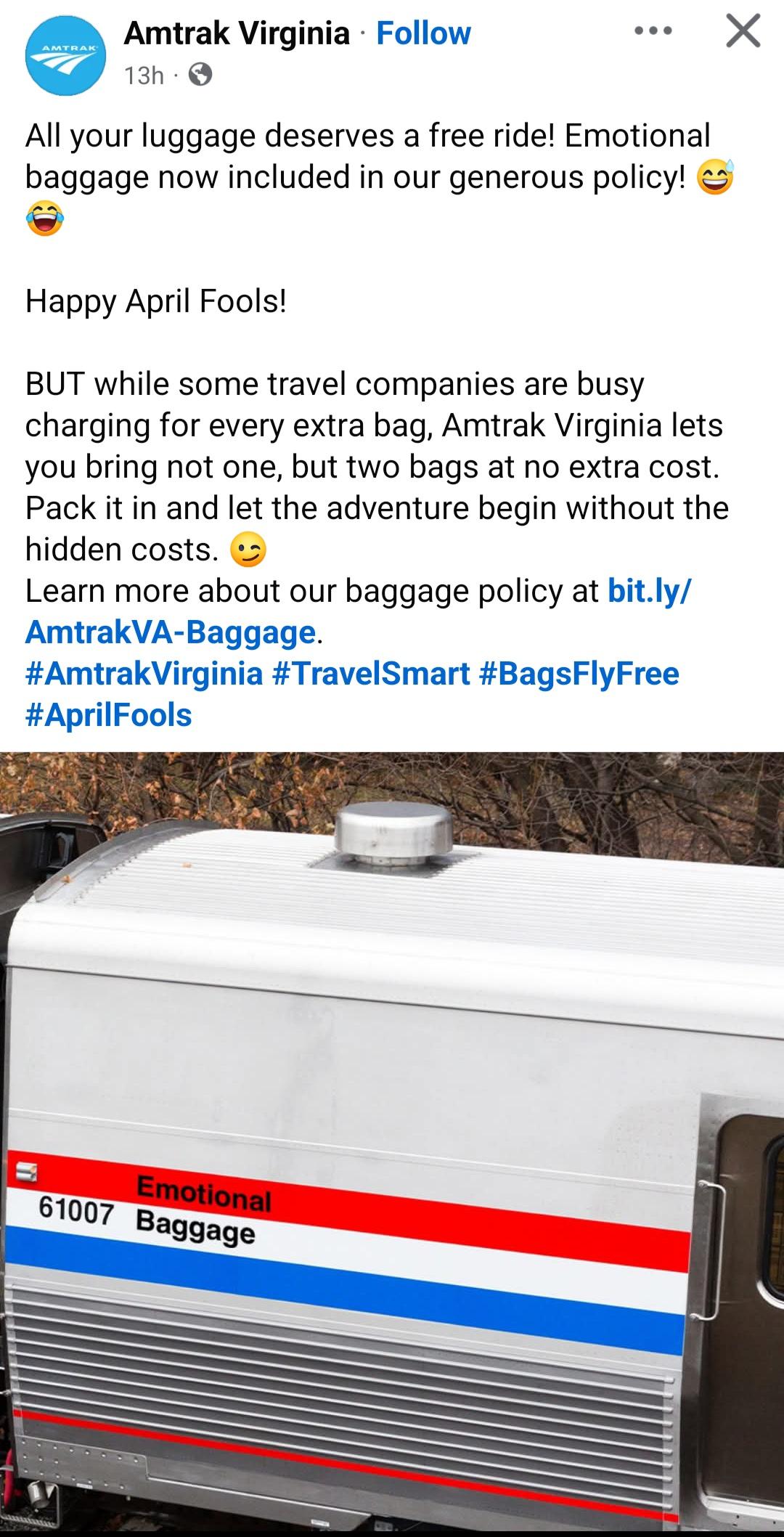Tap the 13h post timestamp
Viewport: 784px width, 1537px height.
(x=144, y=76)
